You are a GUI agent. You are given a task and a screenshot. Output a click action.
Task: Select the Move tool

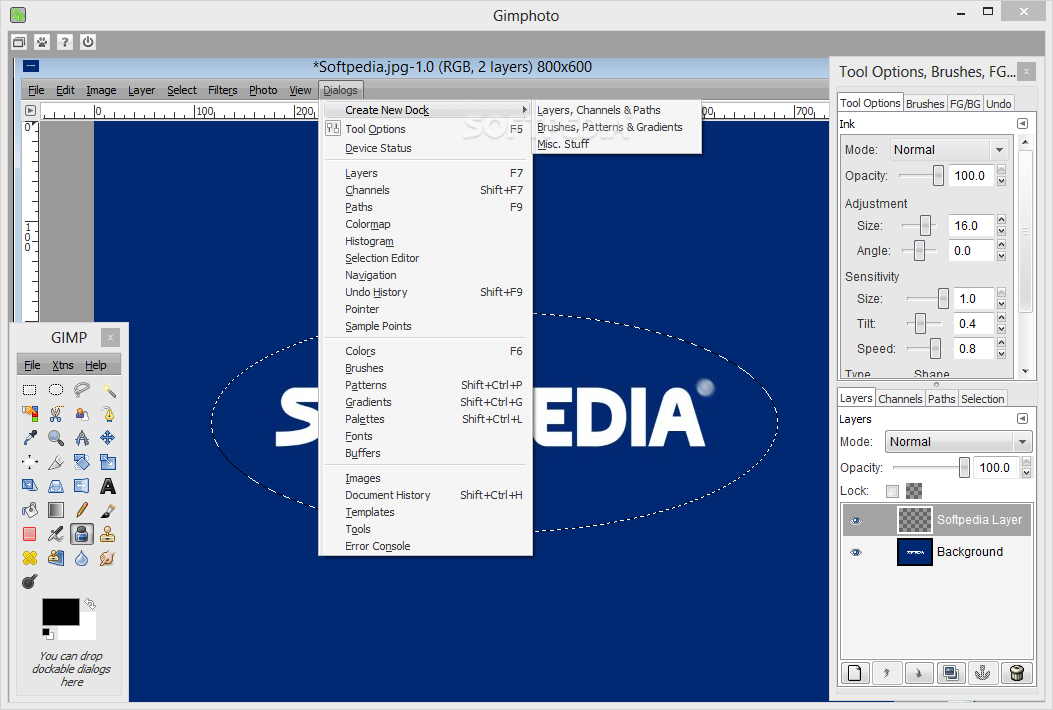coord(108,438)
